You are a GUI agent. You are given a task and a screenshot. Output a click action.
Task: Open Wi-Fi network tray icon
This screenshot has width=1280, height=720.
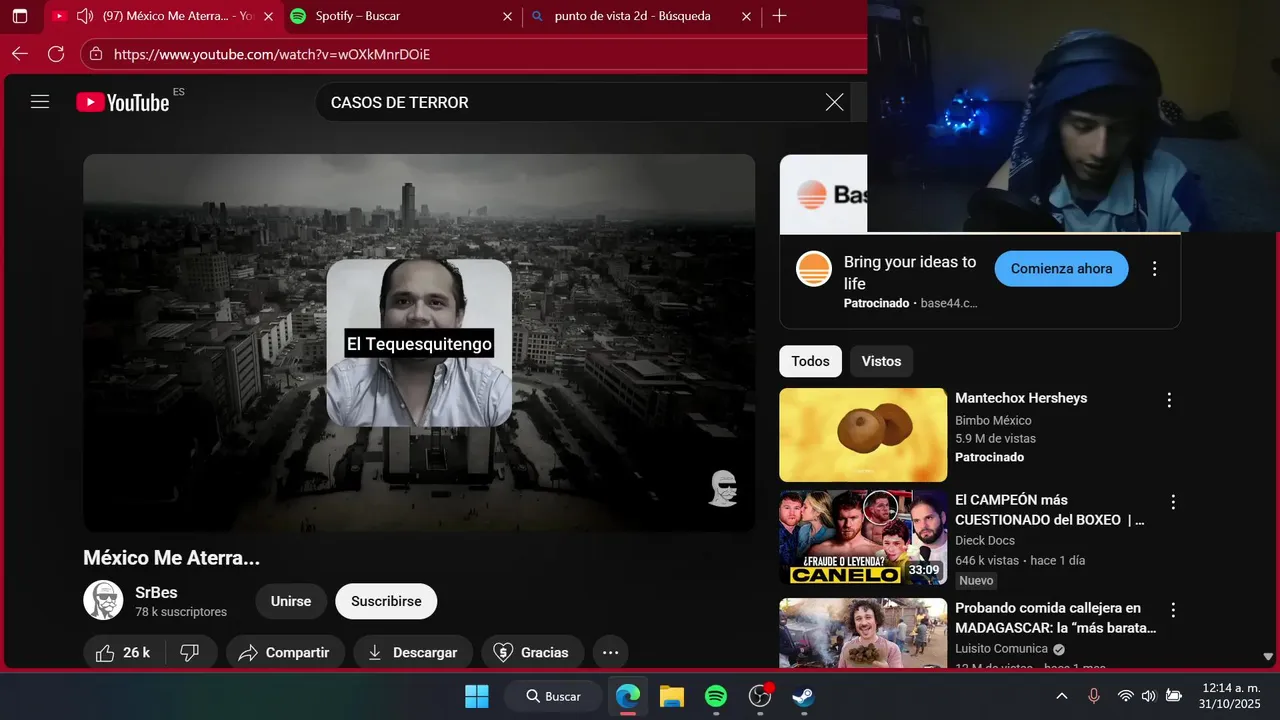1125,696
